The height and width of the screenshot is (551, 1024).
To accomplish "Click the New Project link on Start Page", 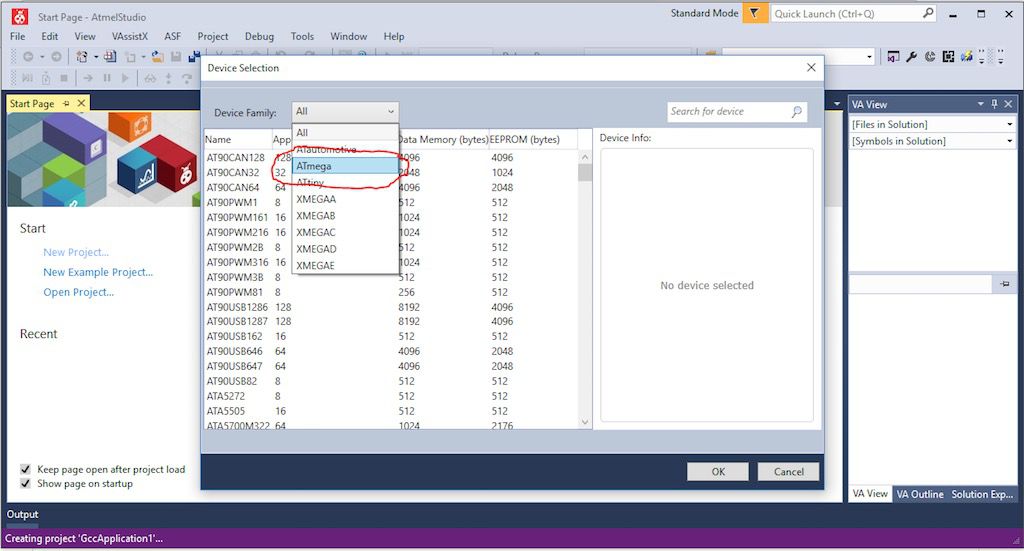I will click(76, 252).
